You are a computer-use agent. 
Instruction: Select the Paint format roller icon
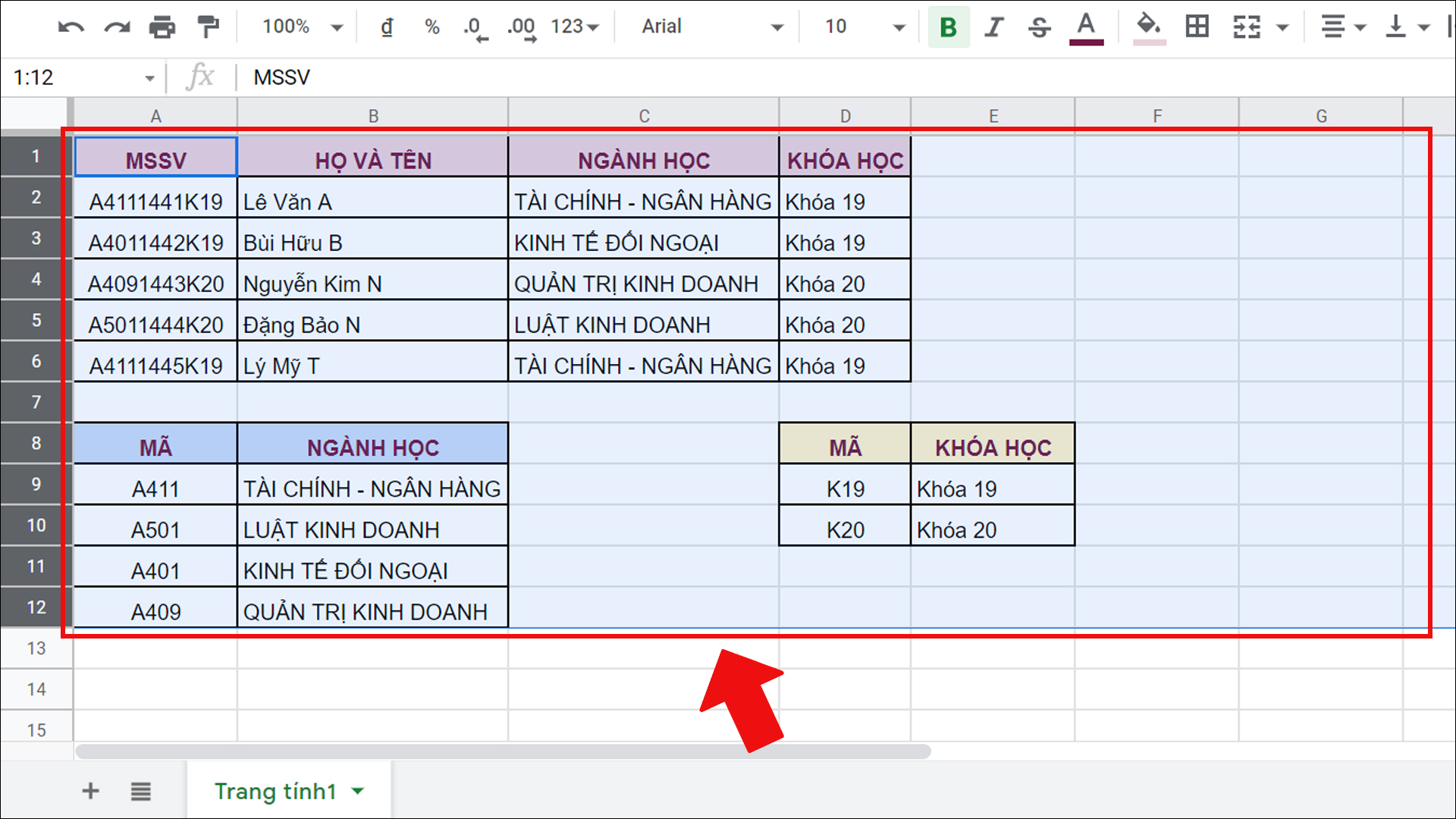[207, 27]
